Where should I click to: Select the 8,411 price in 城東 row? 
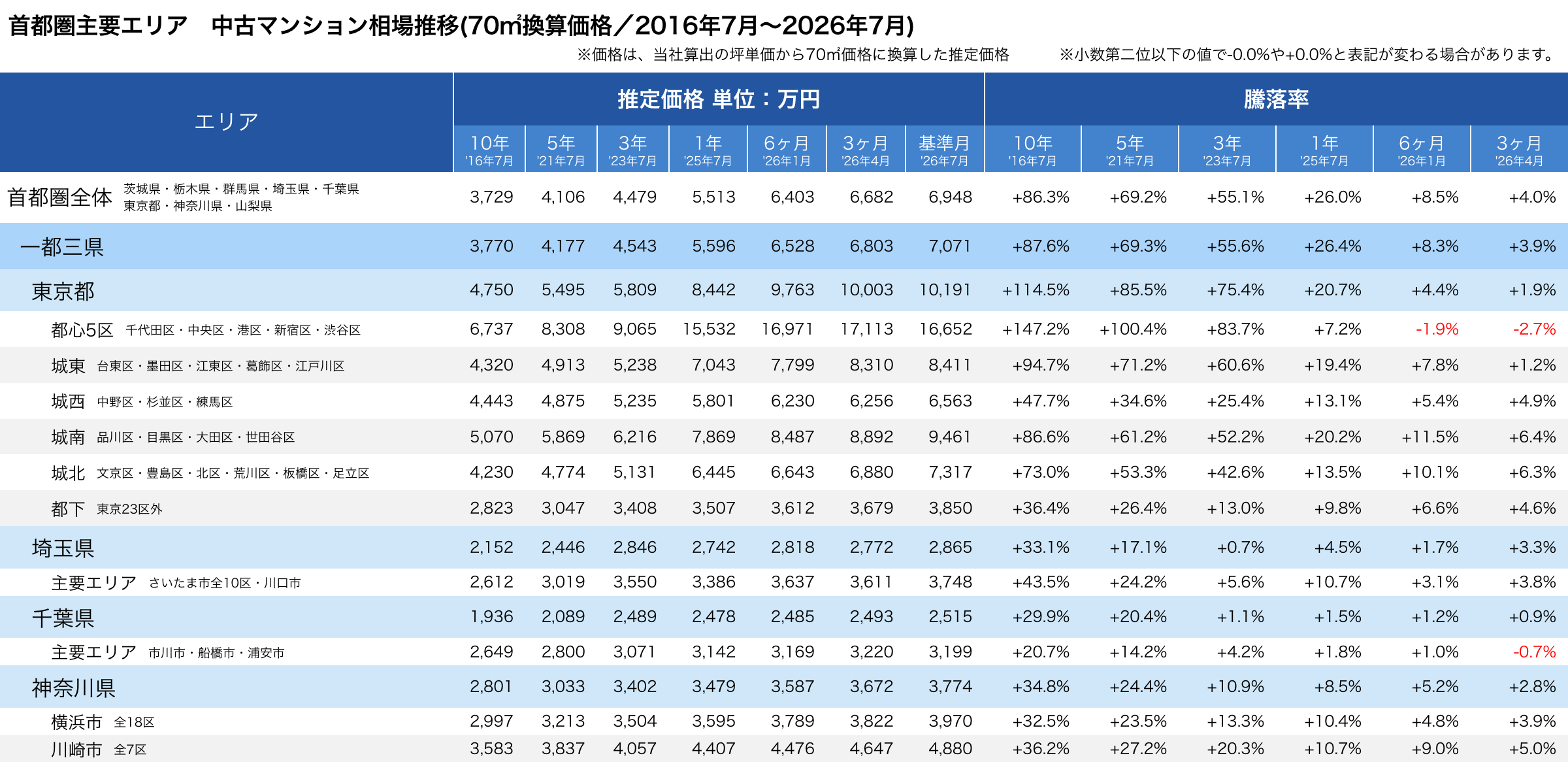click(x=950, y=365)
